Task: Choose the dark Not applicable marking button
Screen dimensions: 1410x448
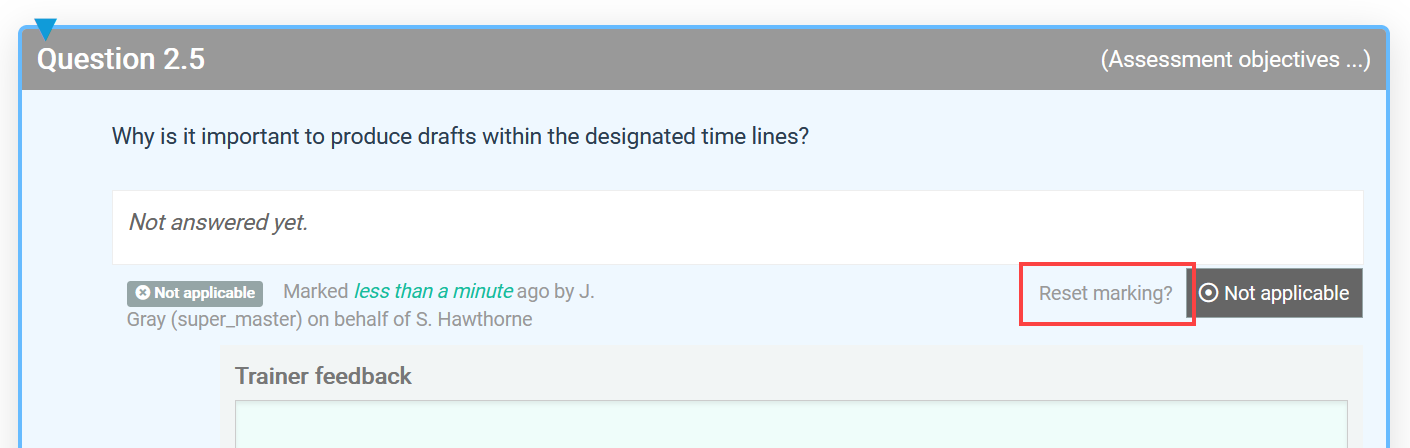Action: point(1275,293)
